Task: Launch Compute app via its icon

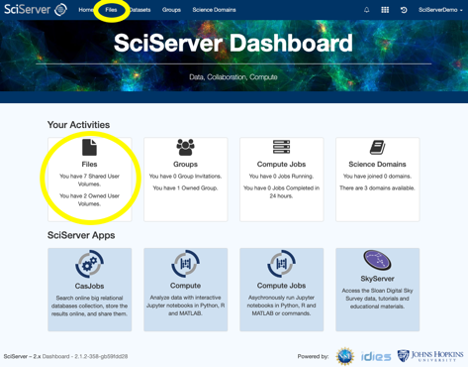Action: click(x=185, y=264)
